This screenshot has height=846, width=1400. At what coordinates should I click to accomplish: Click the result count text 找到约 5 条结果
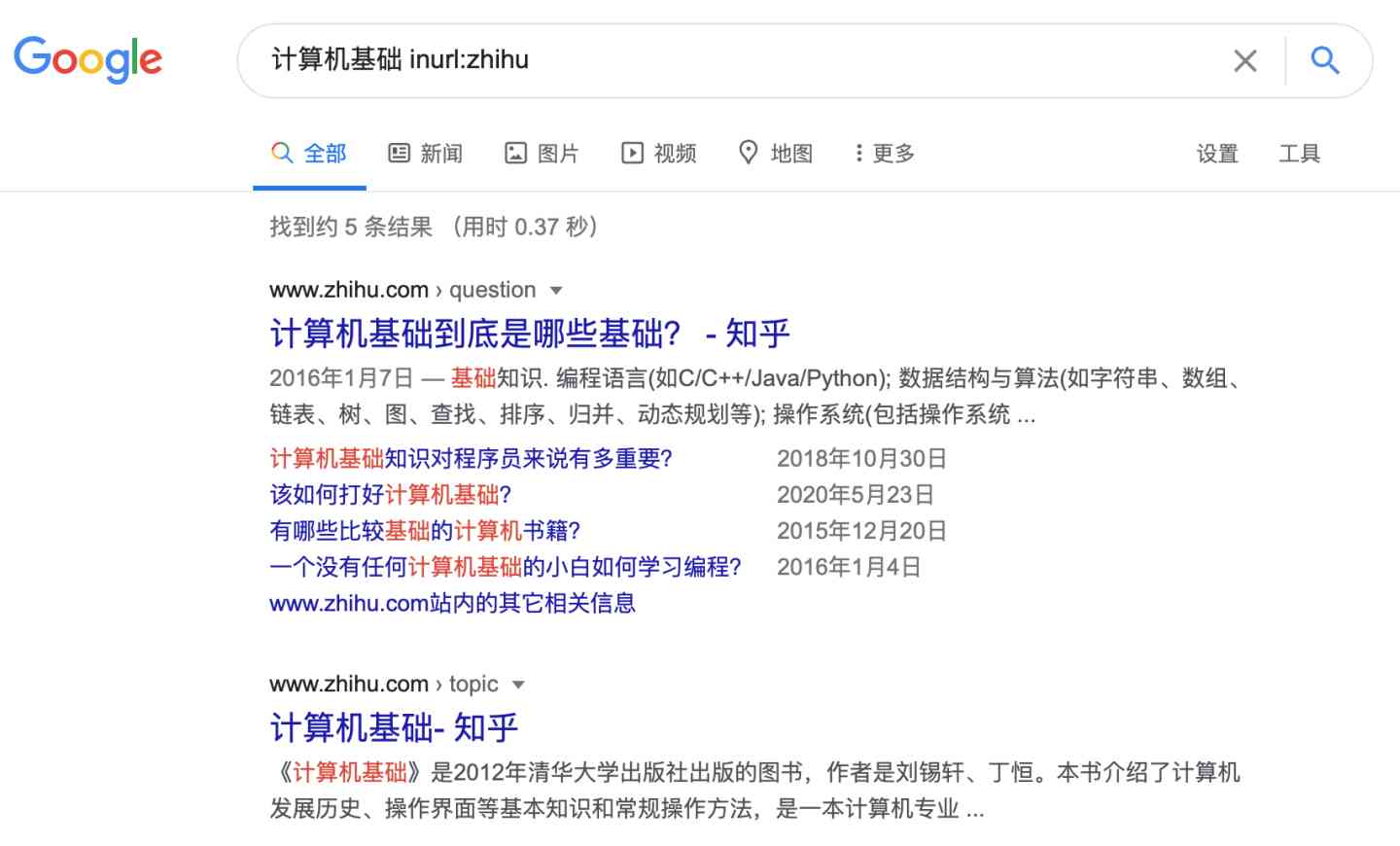pos(351,227)
